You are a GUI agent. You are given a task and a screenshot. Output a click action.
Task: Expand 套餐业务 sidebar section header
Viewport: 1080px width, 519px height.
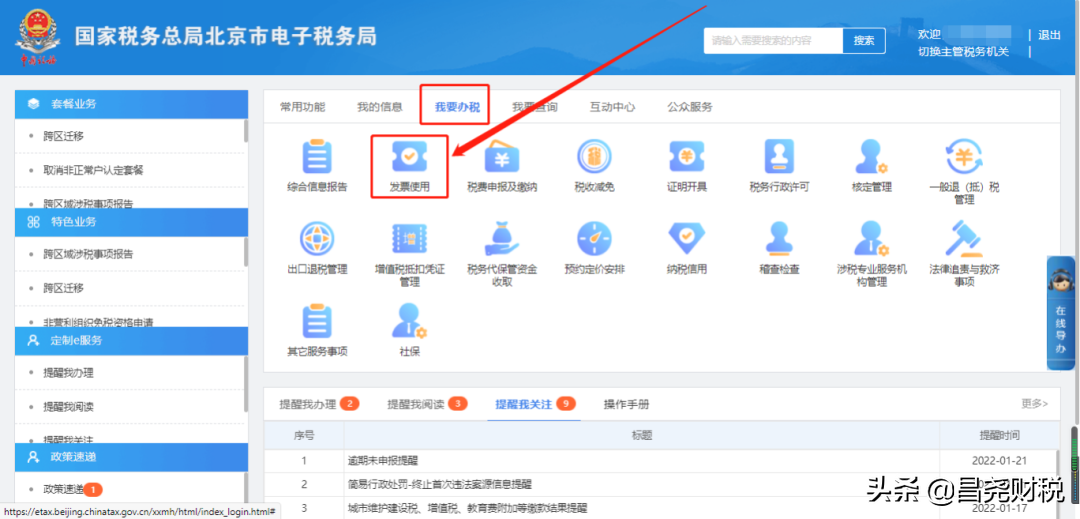click(x=132, y=104)
